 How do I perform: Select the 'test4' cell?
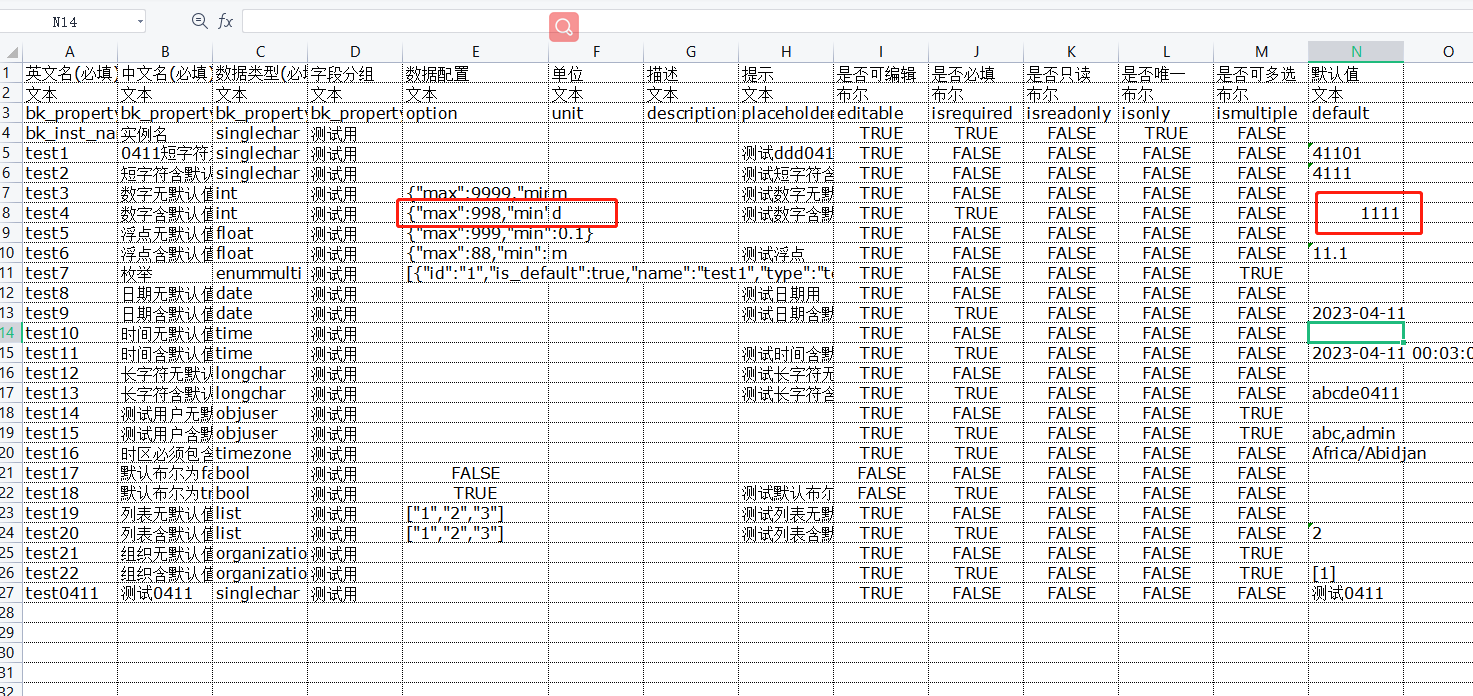[69, 213]
